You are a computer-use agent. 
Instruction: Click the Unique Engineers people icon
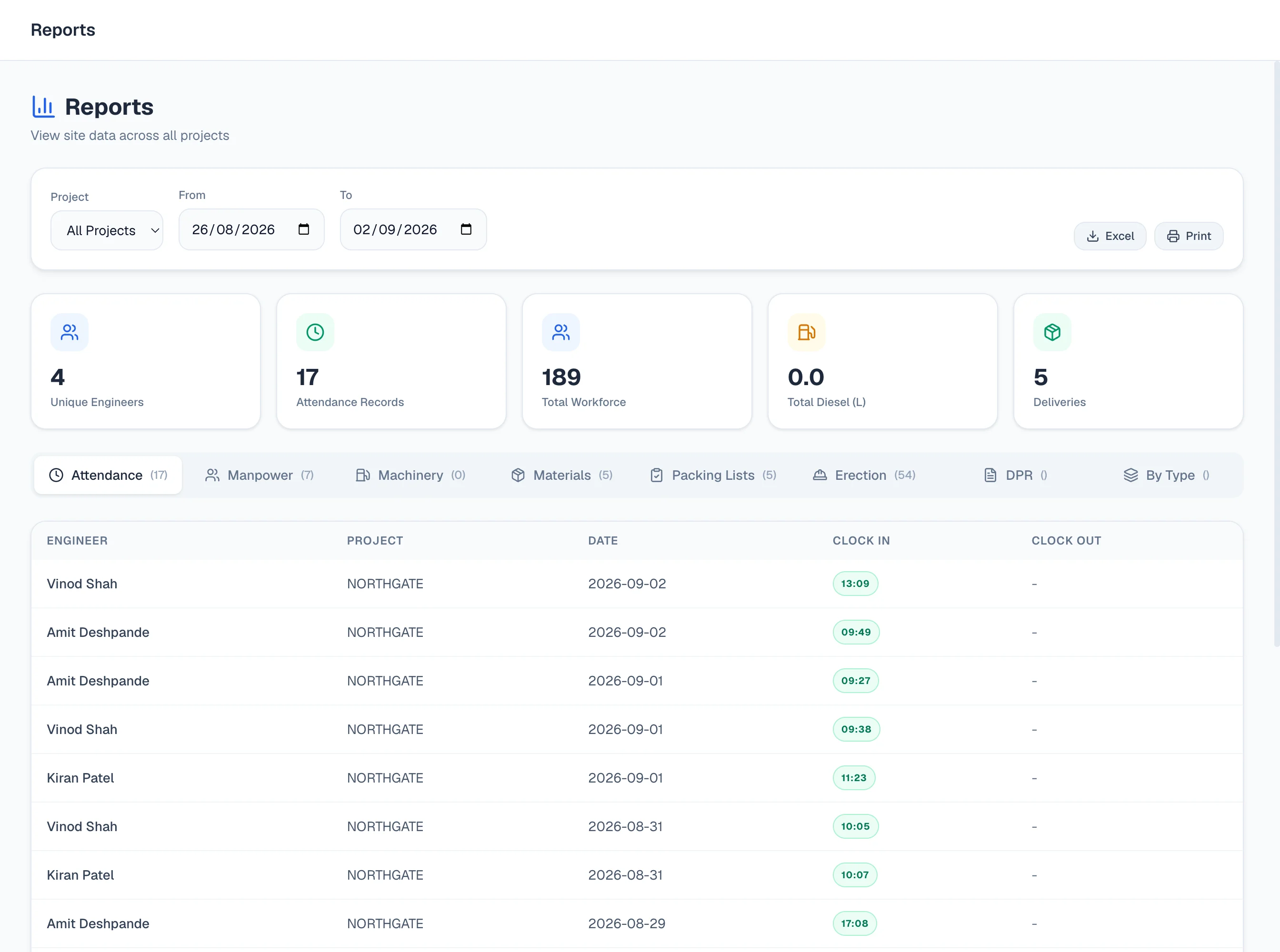click(70, 333)
